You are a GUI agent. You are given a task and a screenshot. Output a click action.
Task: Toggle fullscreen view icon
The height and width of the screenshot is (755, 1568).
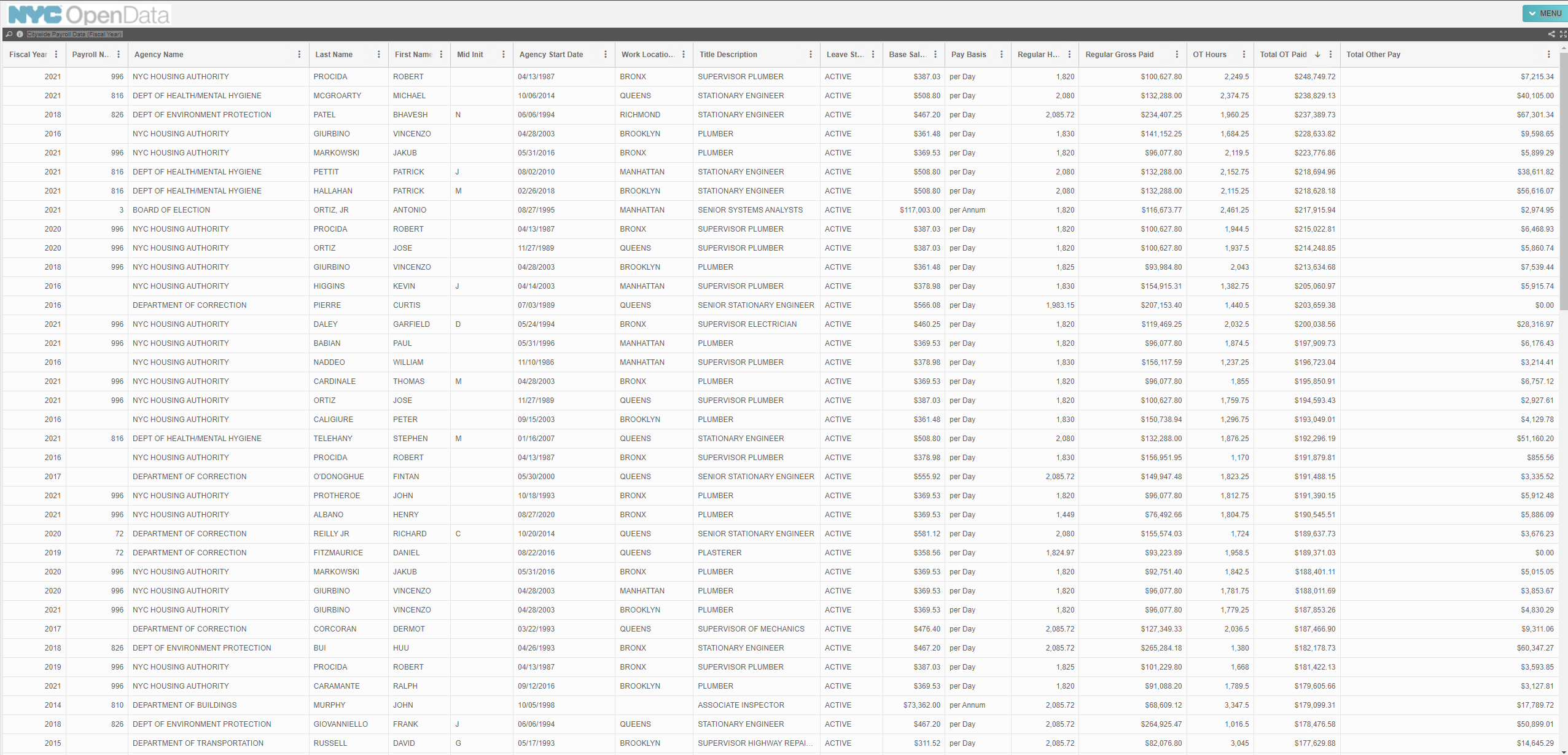click(x=1563, y=34)
